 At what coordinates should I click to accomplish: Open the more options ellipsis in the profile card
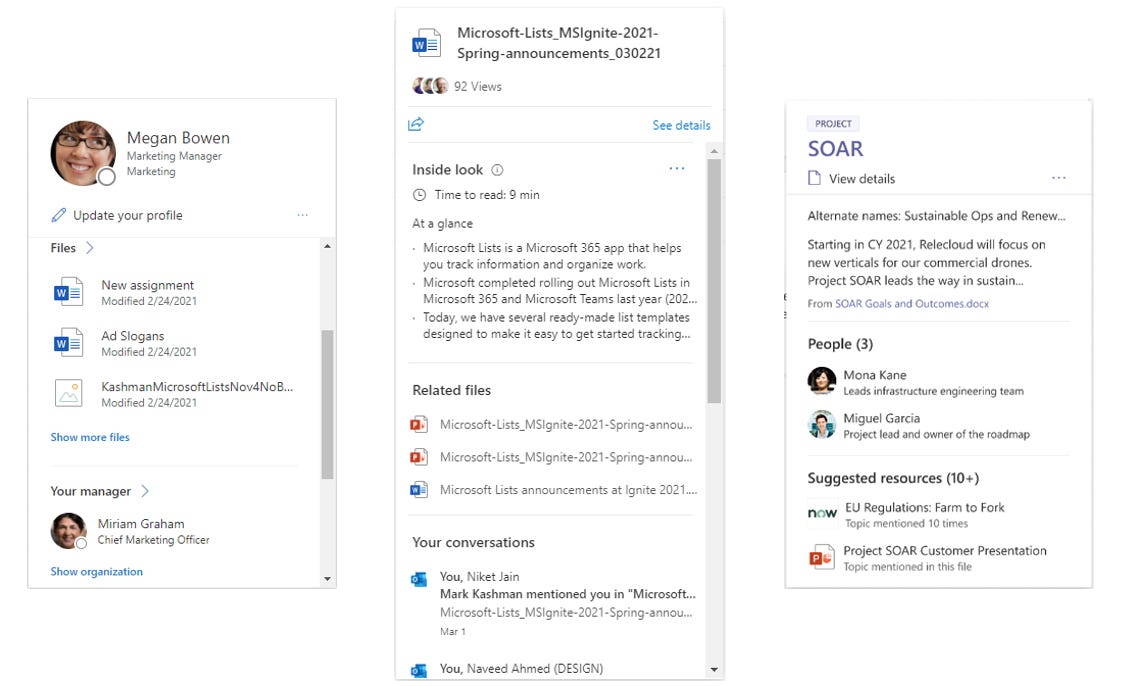[302, 215]
